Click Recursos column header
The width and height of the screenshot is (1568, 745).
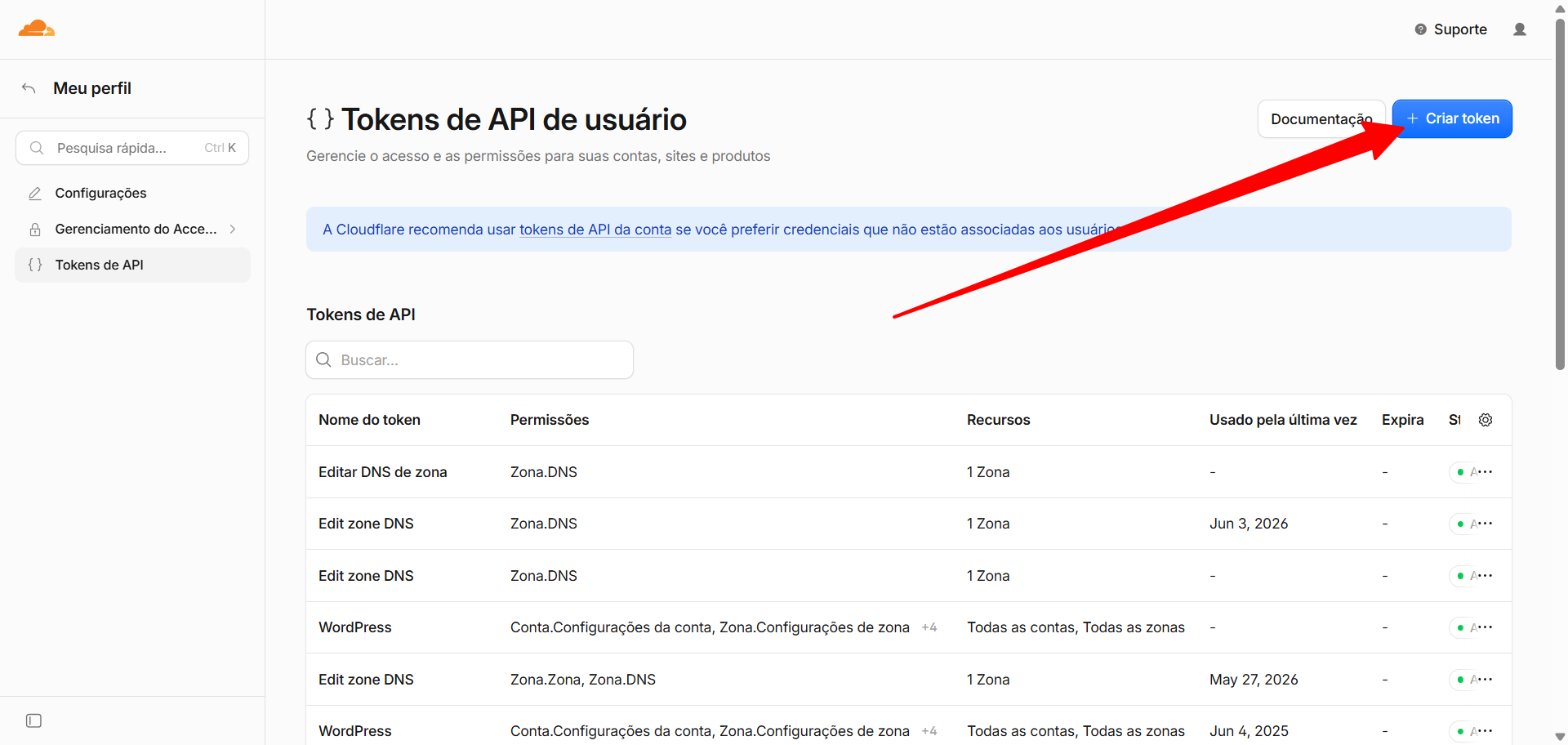[998, 420]
